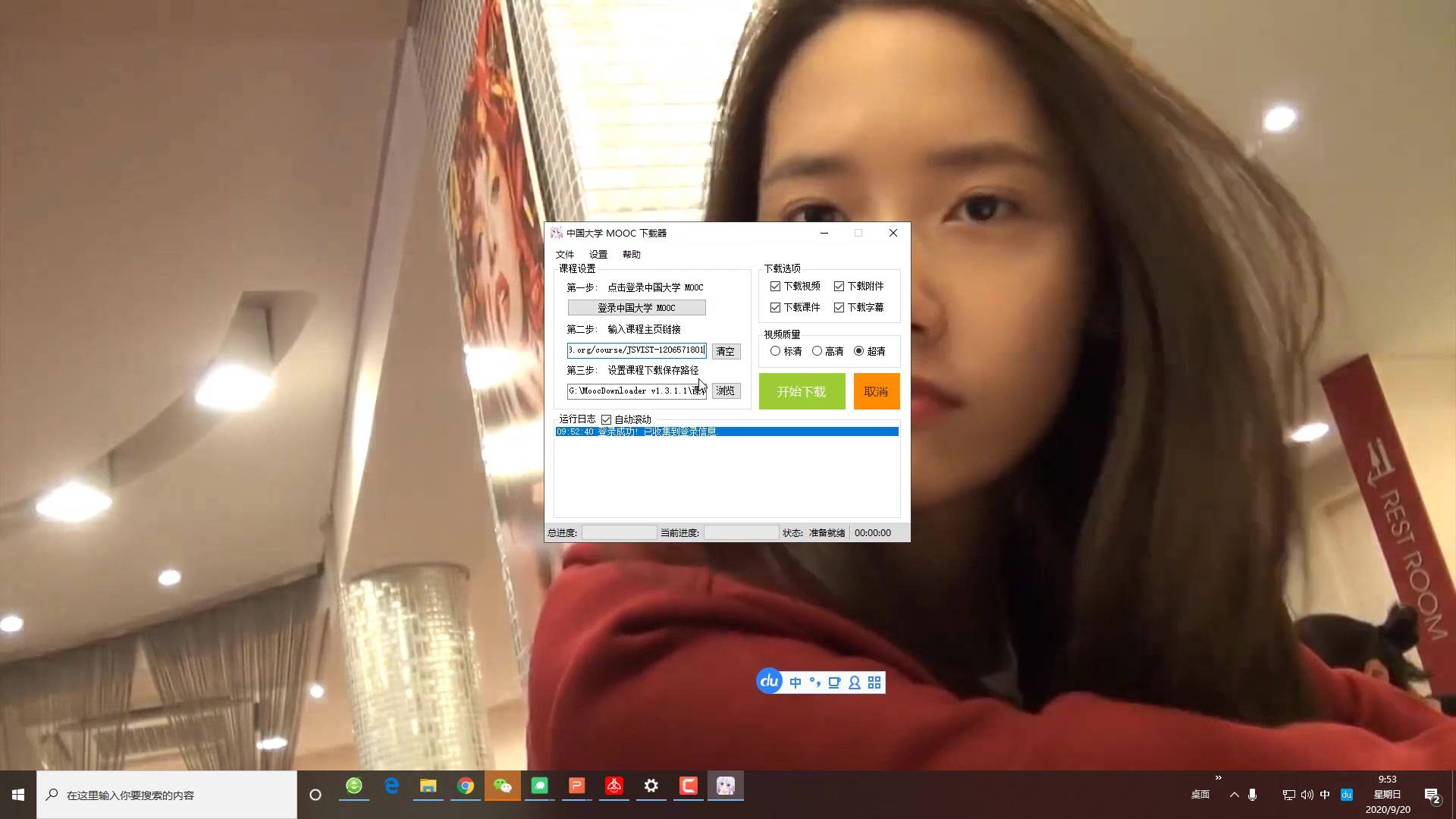The width and height of the screenshot is (1456, 819).
Task: Click the microphone tray icon
Action: pos(1252,795)
